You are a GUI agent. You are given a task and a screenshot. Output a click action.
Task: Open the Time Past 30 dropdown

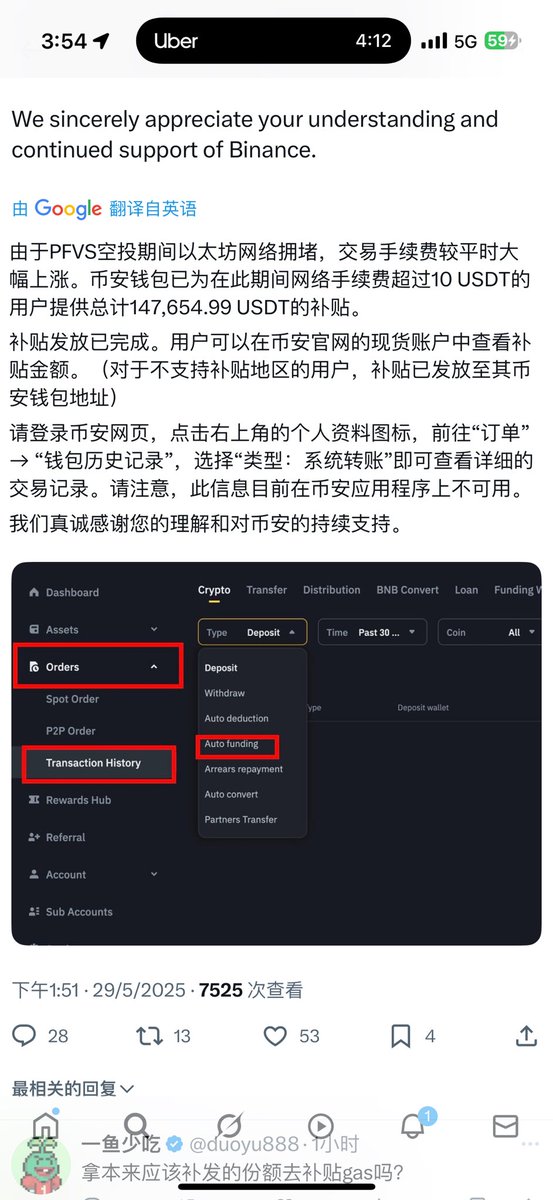click(x=373, y=632)
